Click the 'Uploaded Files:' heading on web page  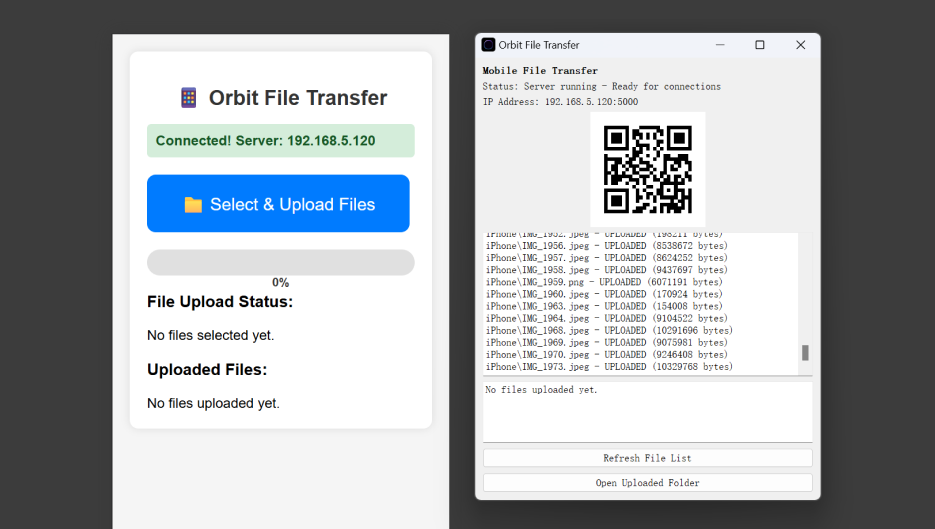click(207, 370)
